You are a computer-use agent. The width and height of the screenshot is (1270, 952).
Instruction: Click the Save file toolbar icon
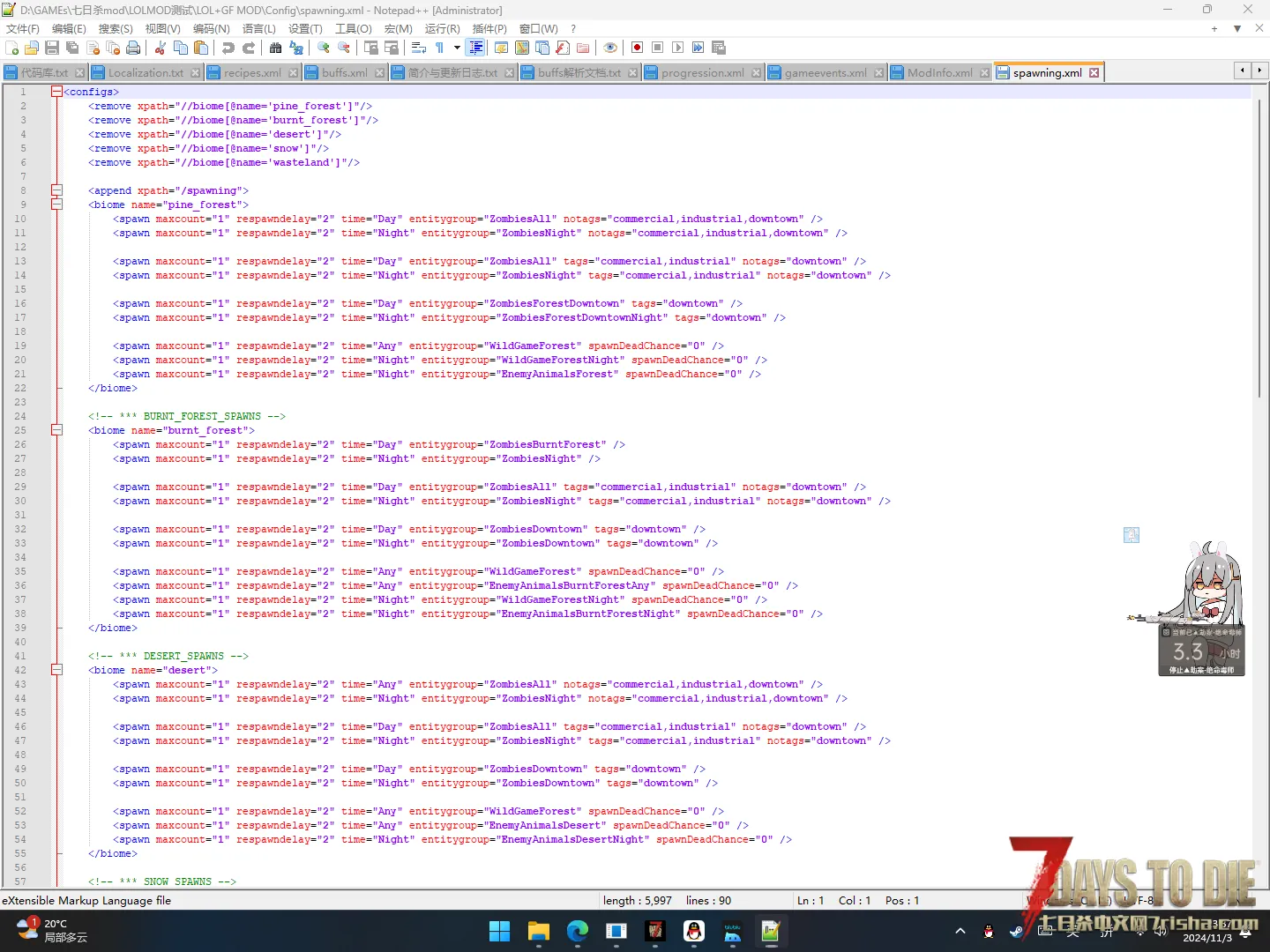tap(52, 48)
